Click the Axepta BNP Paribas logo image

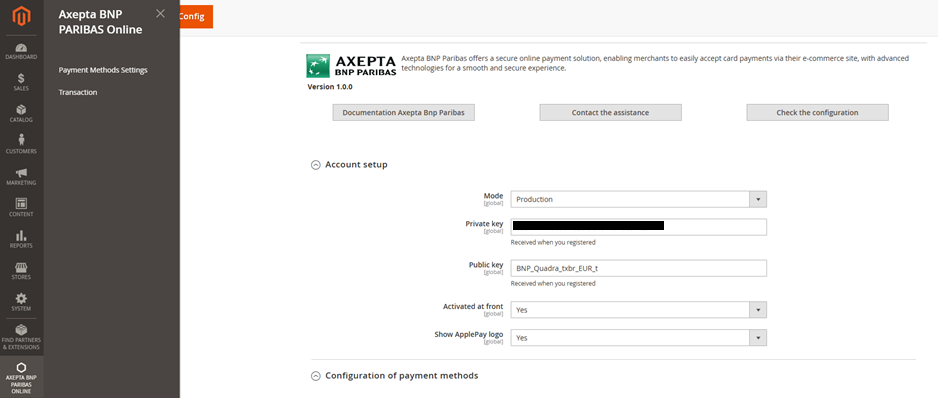pyautogui.click(x=351, y=66)
